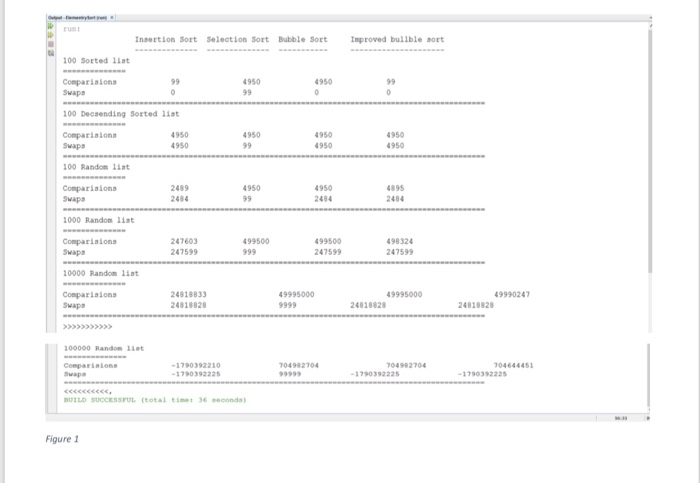The height and width of the screenshot is (483, 700).
Task: Click the output window vertical scrollbar thumb
Action: click(650, 150)
